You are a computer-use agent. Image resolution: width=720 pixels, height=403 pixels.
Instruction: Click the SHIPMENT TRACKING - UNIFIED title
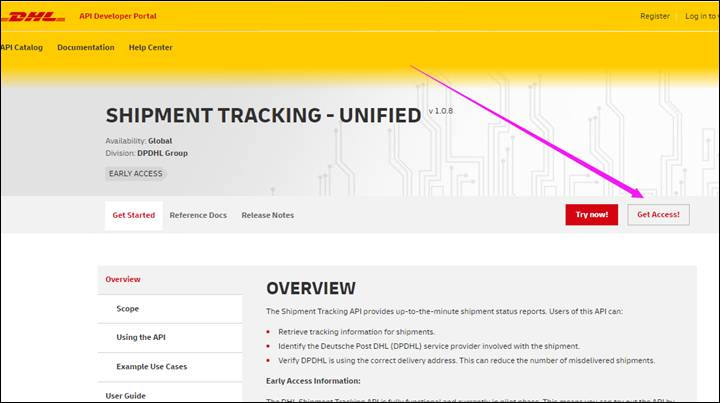point(263,115)
